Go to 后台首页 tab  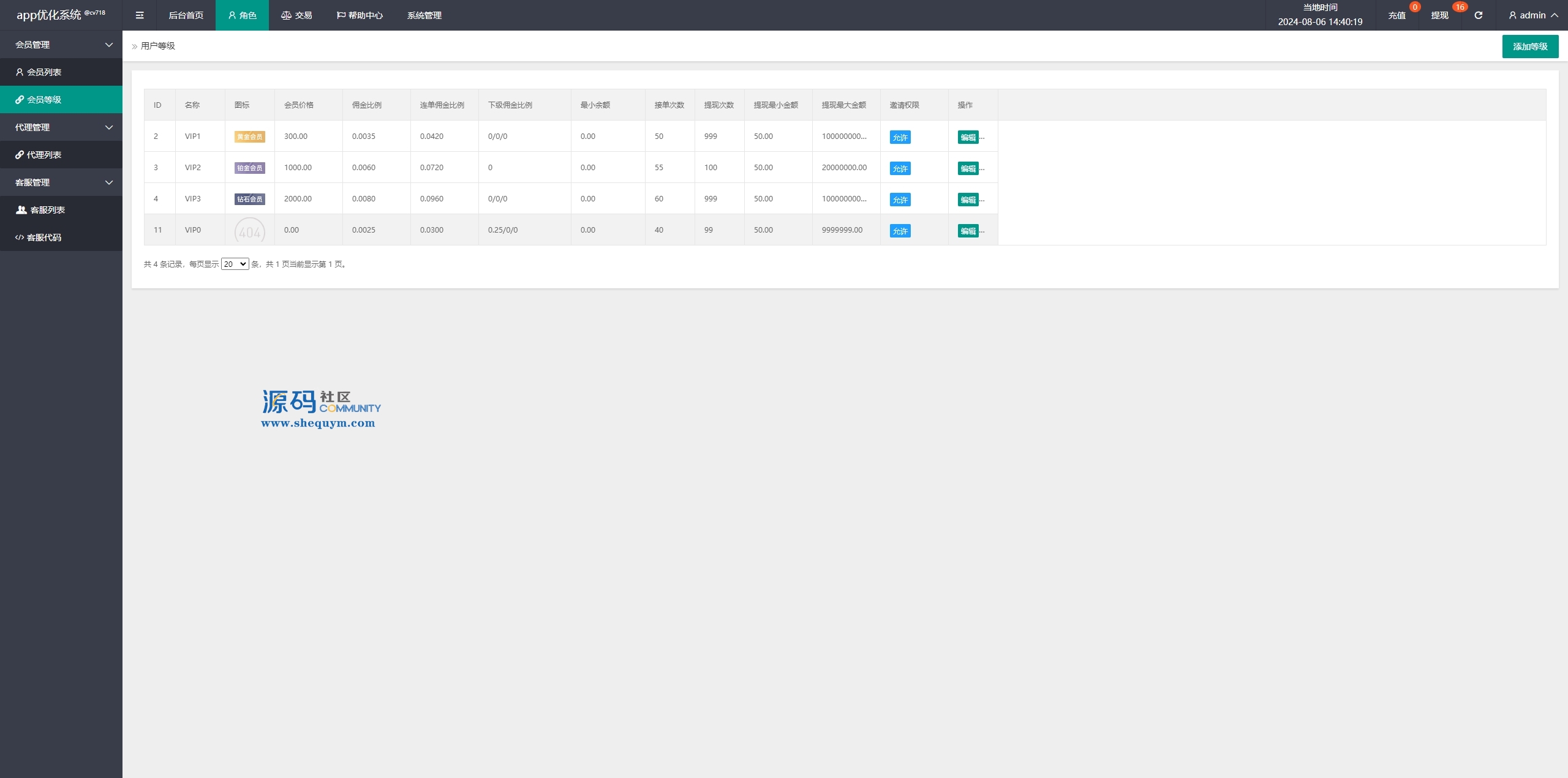(186, 15)
